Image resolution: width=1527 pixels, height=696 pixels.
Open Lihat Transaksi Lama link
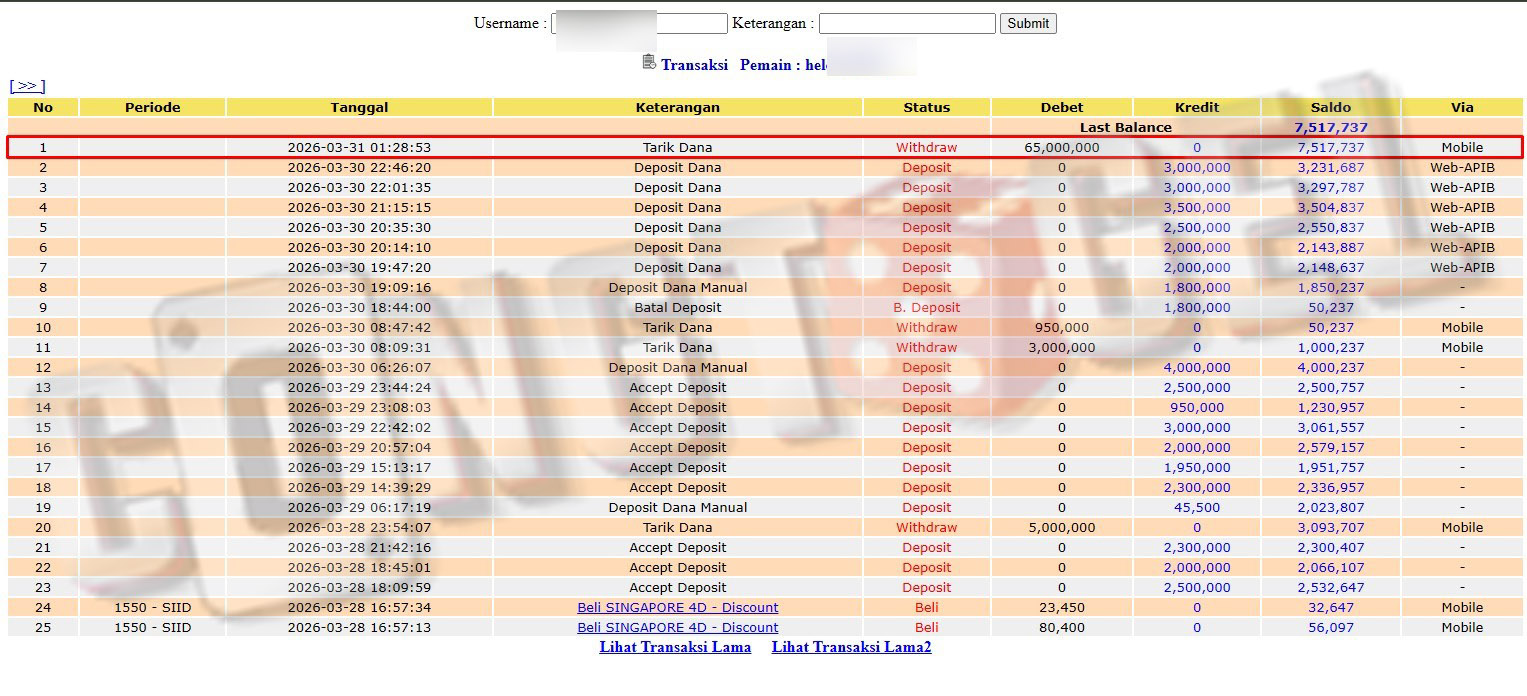point(675,647)
